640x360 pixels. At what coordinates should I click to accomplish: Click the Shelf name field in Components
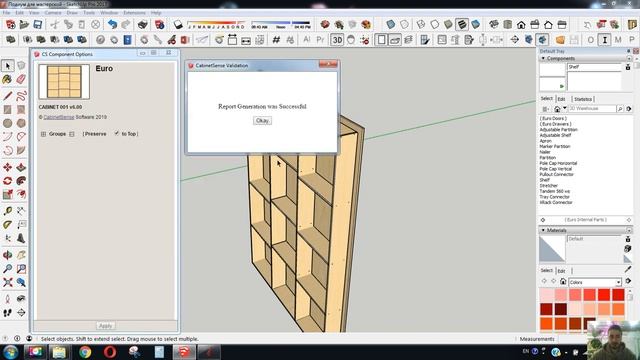594,67
